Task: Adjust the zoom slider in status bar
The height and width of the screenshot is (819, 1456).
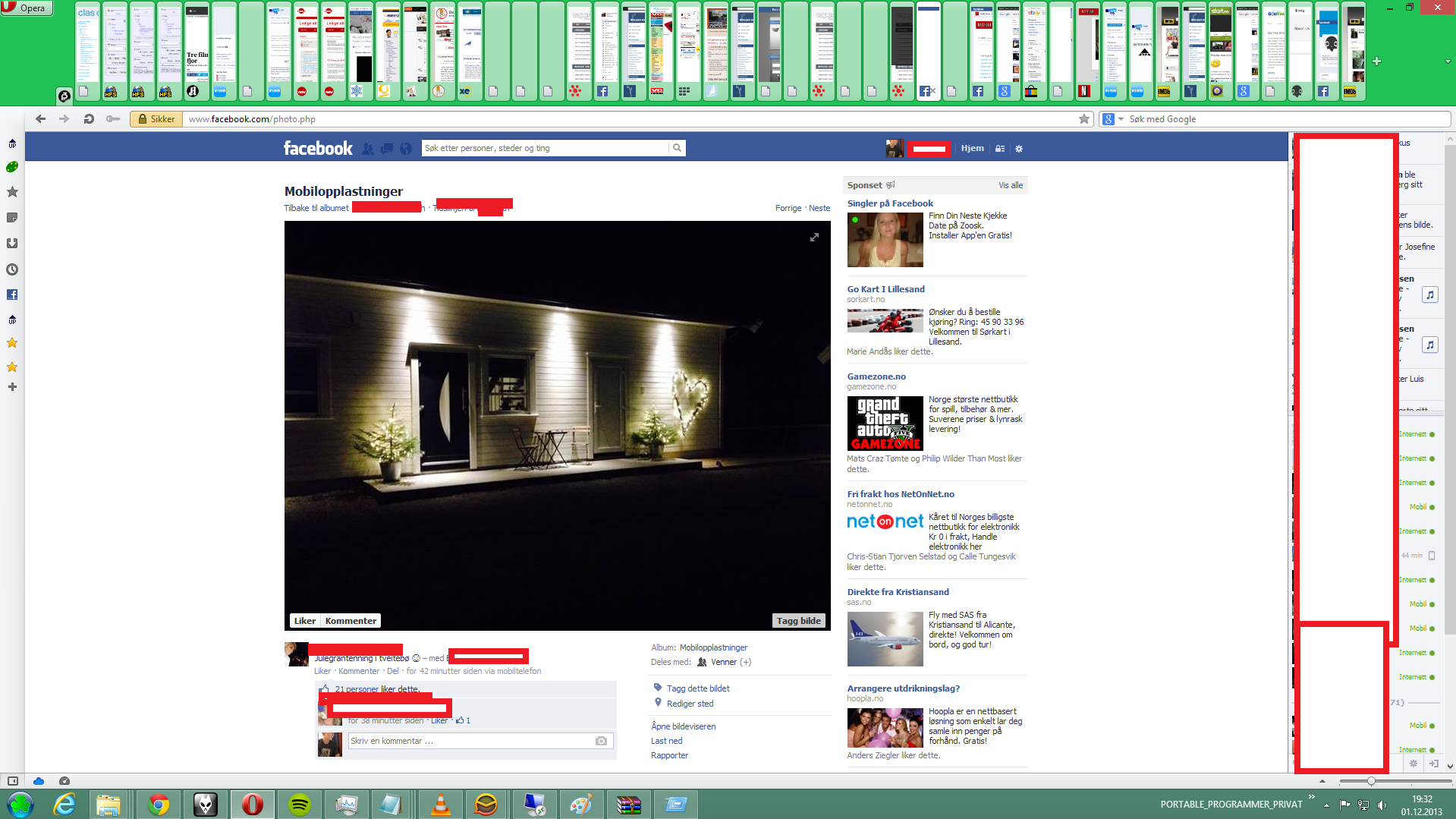Action: (1371, 781)
